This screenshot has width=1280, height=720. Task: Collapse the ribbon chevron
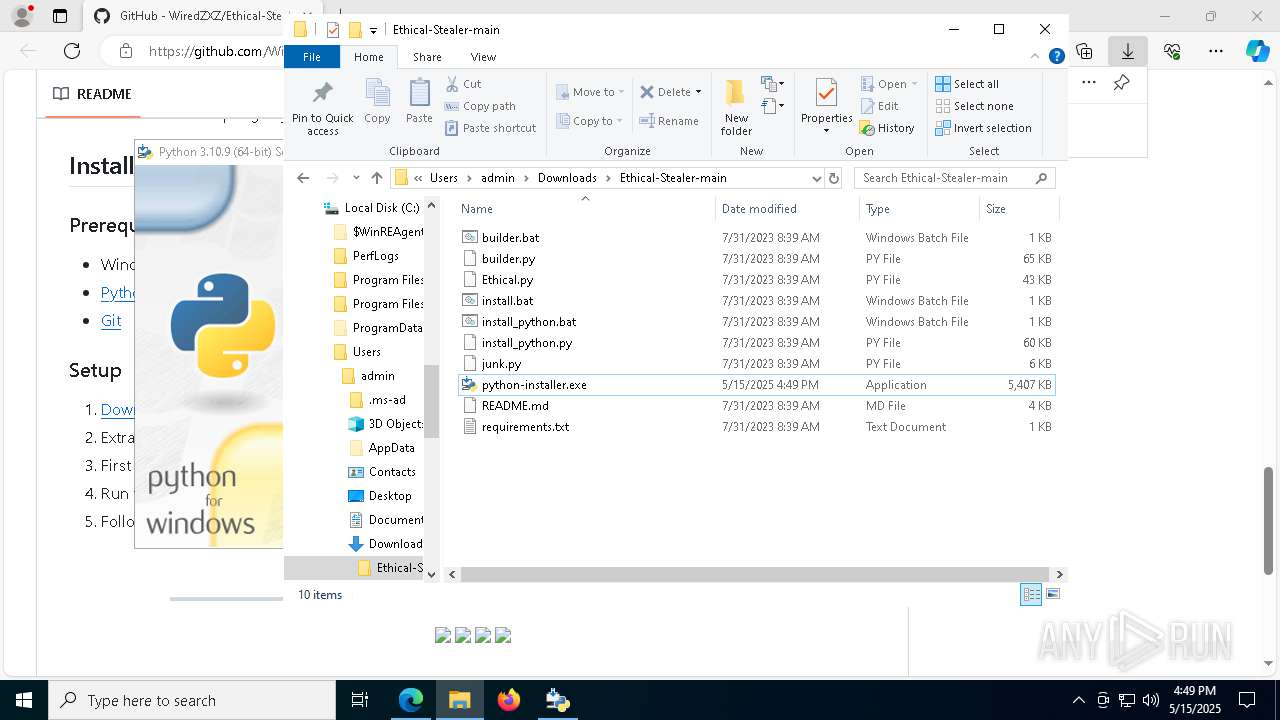tap(1037, 57)
